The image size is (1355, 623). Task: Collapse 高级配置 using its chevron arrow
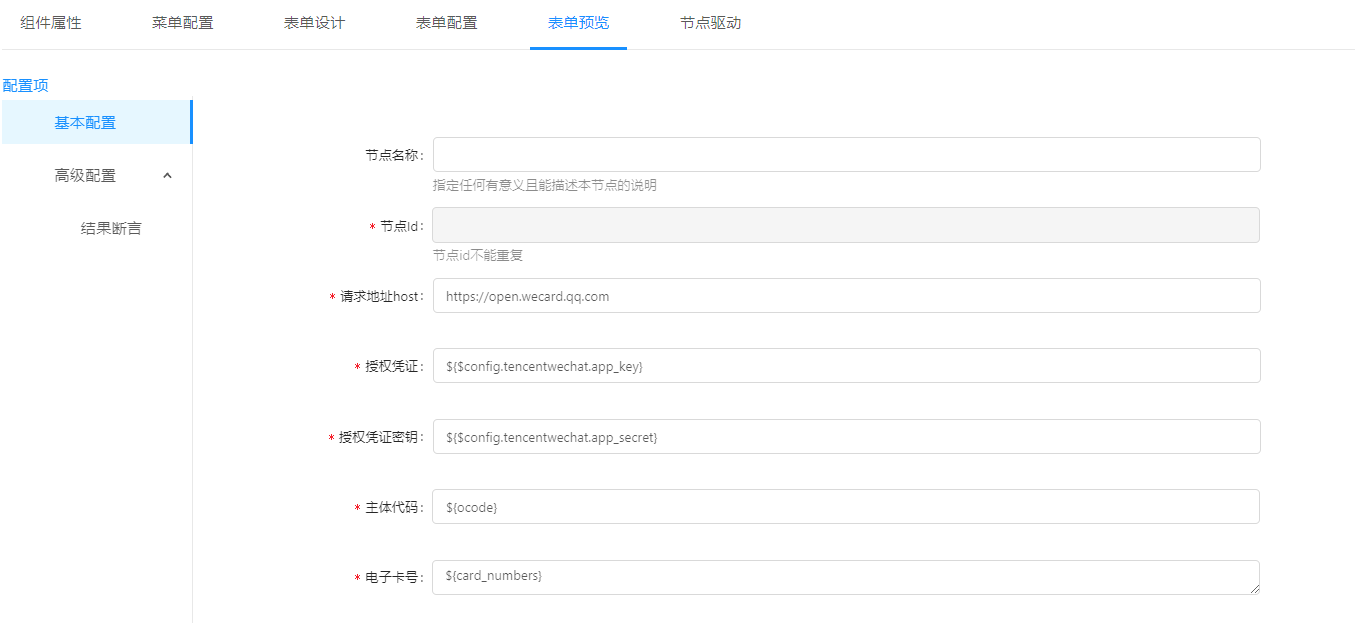(x=167, y=176)
